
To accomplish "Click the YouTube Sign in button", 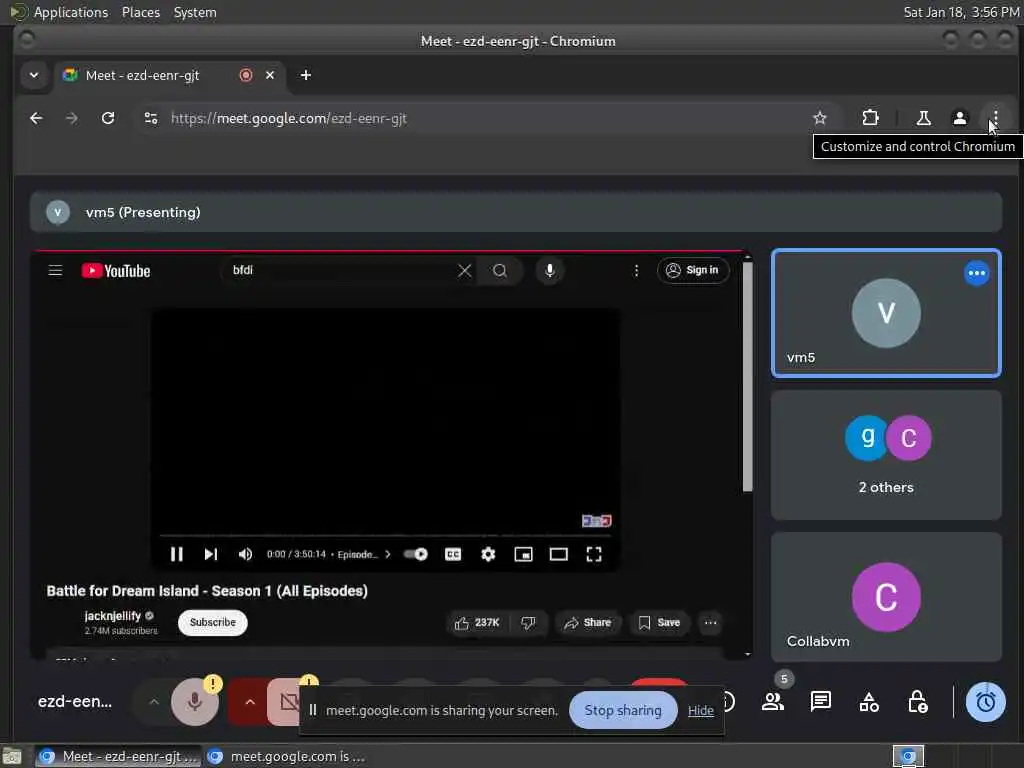I will click(693, 270).
